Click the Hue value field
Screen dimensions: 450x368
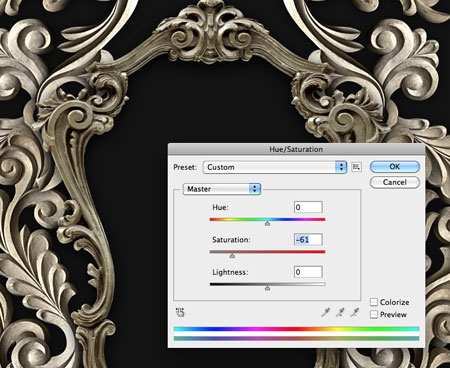pyautogui.click(x=308, y=207)
